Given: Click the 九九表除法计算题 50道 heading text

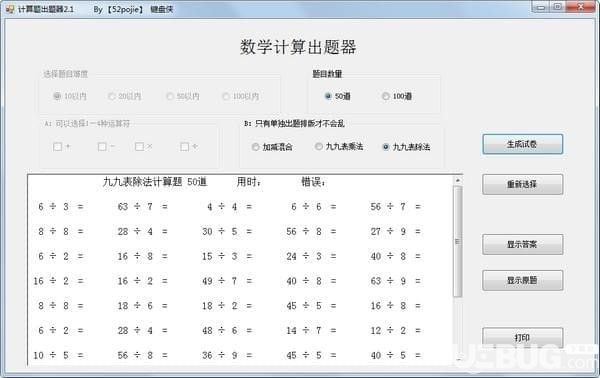Looking at the screenshot, I should tap(155, 182).
